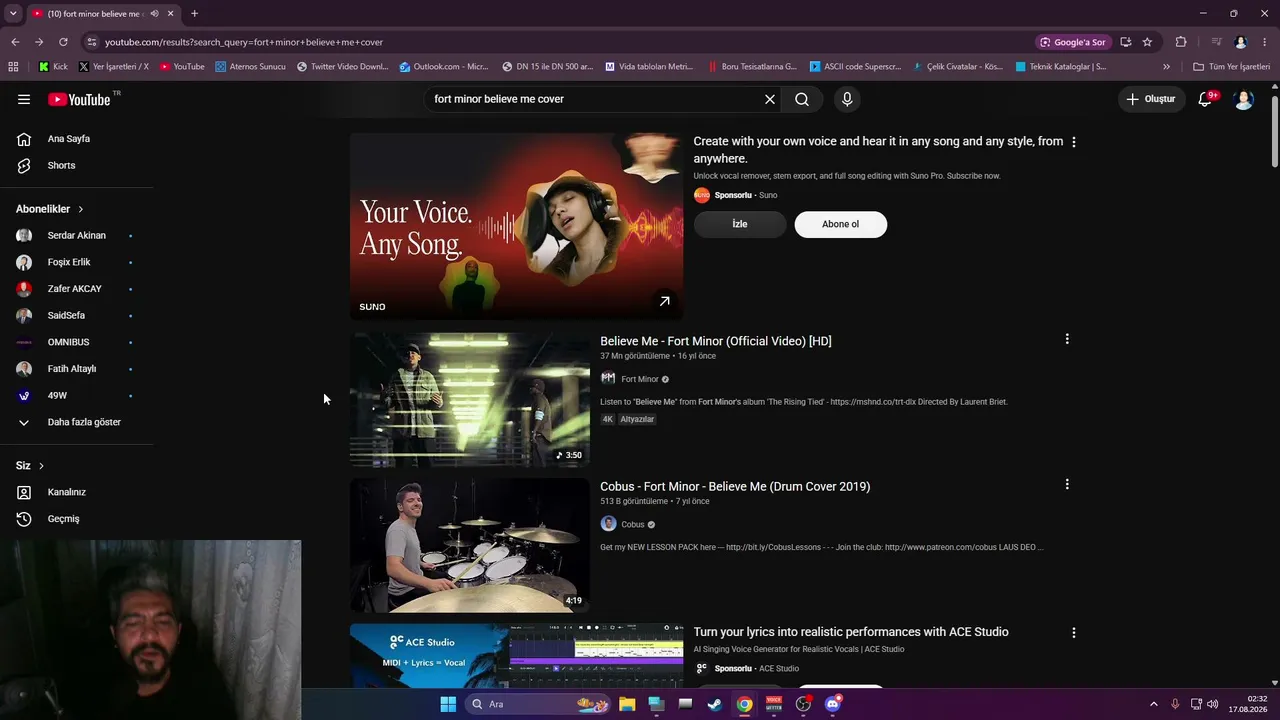Show hidden system tray icons

click(1153, 704)
